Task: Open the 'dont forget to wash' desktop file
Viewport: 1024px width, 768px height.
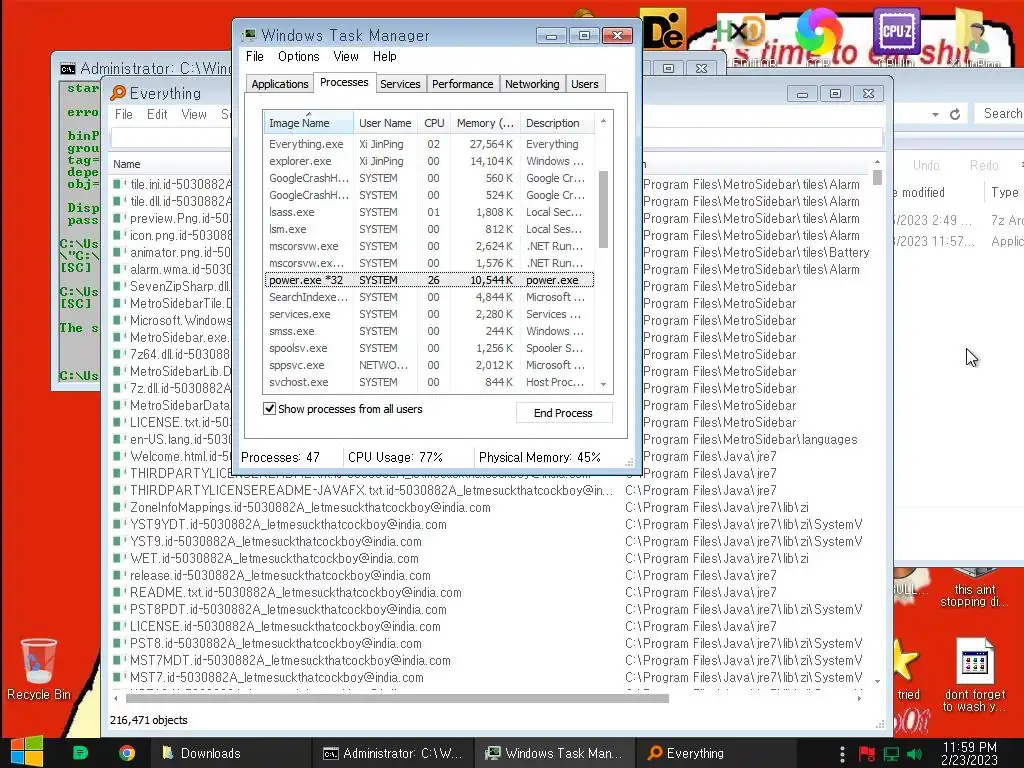Action: [x=974, y=674]
